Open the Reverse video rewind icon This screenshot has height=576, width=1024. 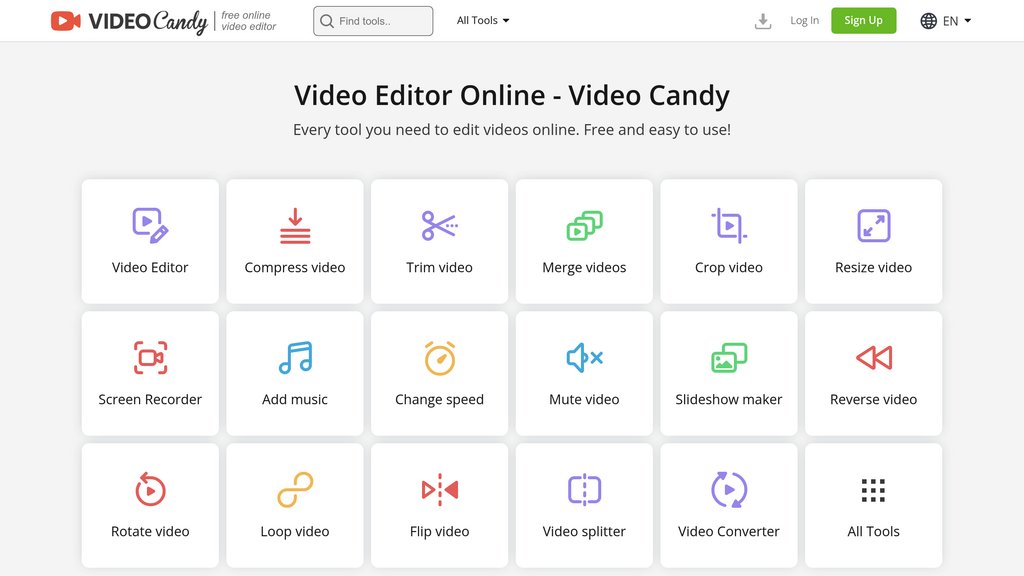point(873,357)
